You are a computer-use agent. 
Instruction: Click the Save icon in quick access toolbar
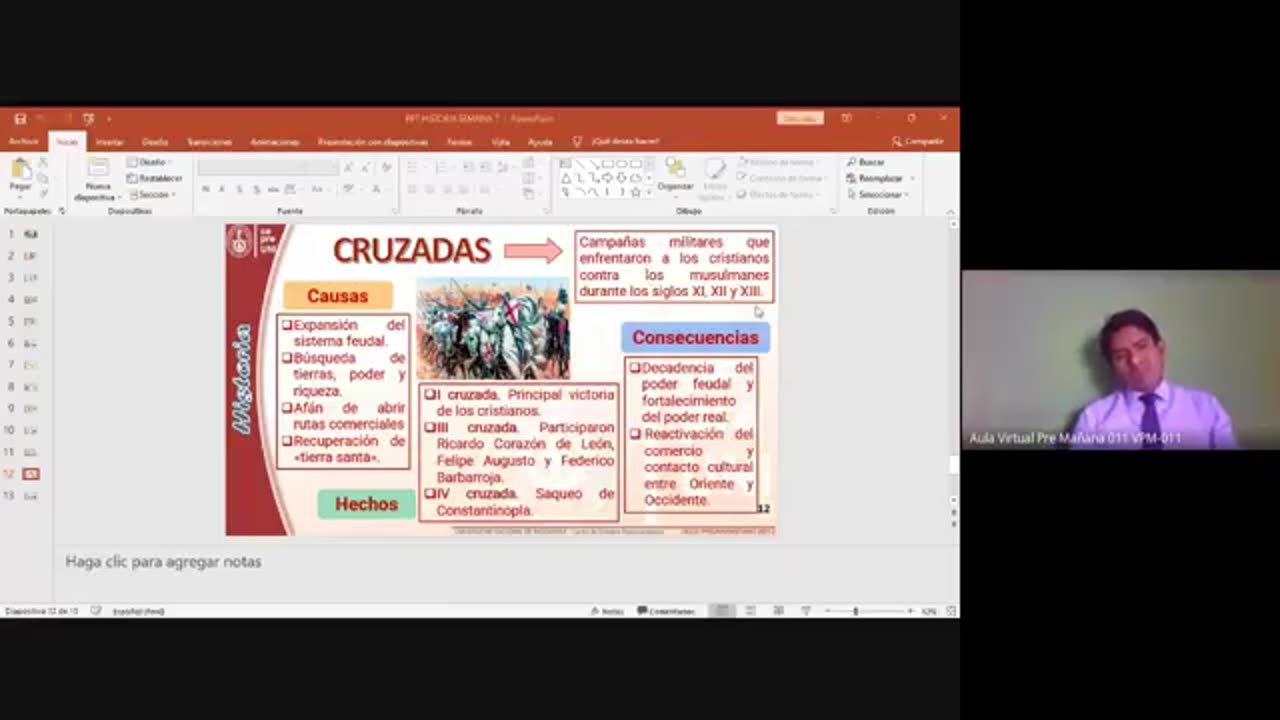pyautogui.click(x=20, y=118)
